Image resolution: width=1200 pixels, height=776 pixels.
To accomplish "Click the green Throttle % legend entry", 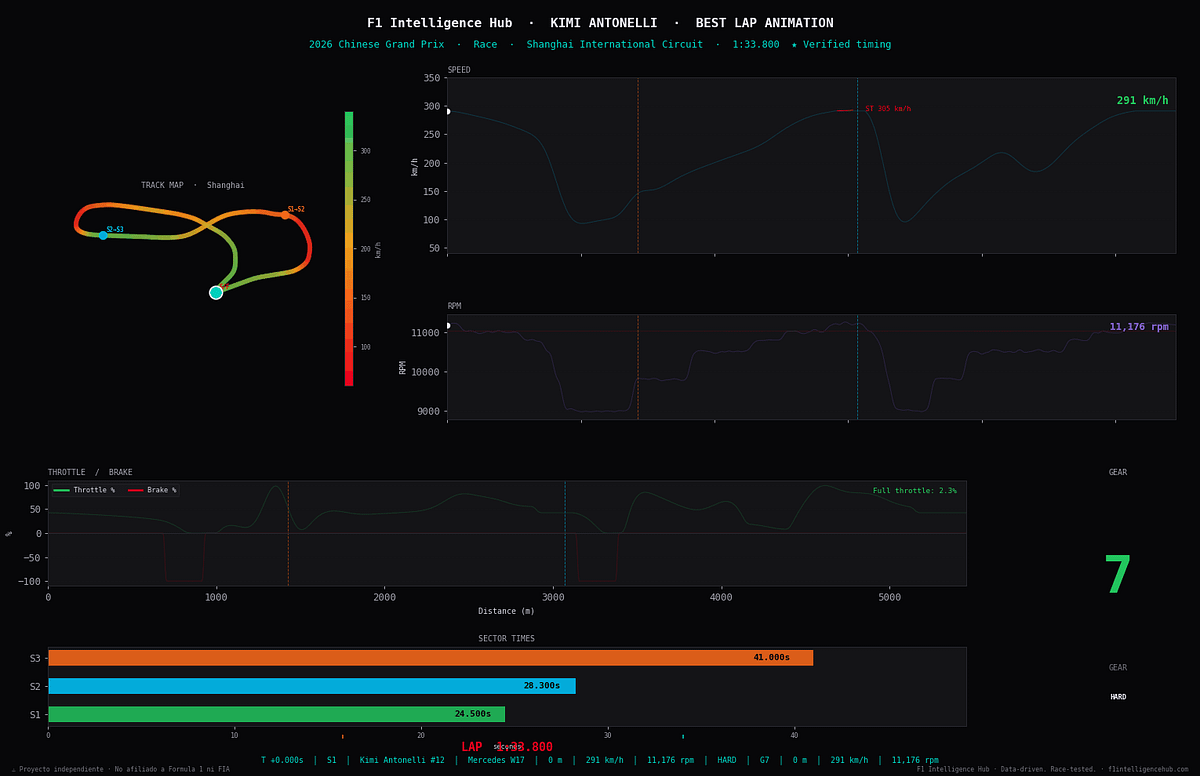I will click(85, 490).
